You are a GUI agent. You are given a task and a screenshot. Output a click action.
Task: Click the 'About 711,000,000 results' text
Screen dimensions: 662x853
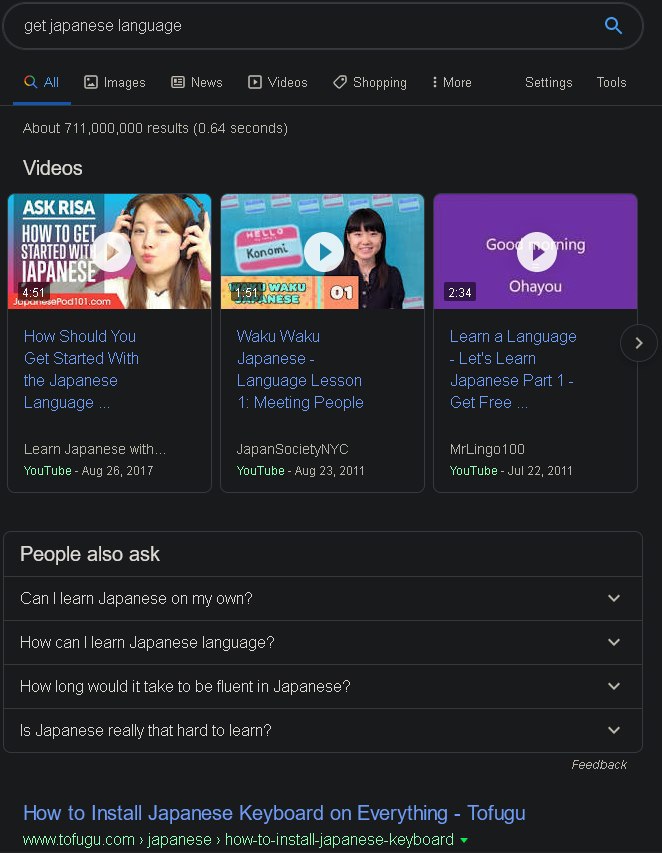pos(155,128)
